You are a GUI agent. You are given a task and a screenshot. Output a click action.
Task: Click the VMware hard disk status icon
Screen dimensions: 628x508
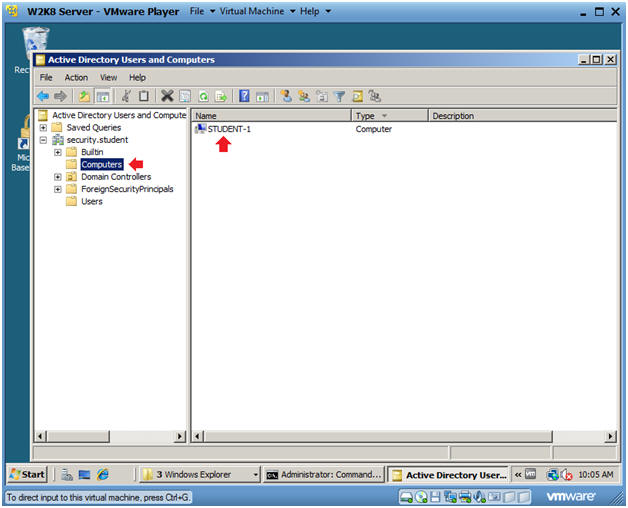coord(406,497)
